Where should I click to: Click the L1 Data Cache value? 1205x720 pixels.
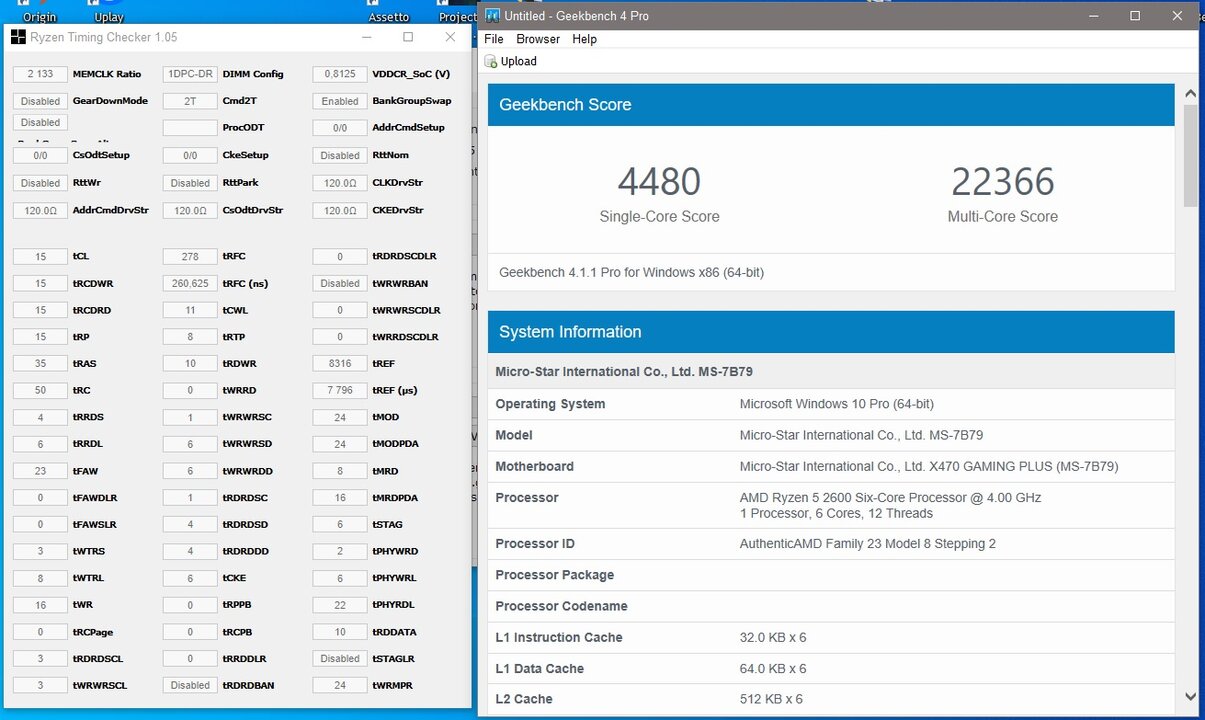[773, 669]
